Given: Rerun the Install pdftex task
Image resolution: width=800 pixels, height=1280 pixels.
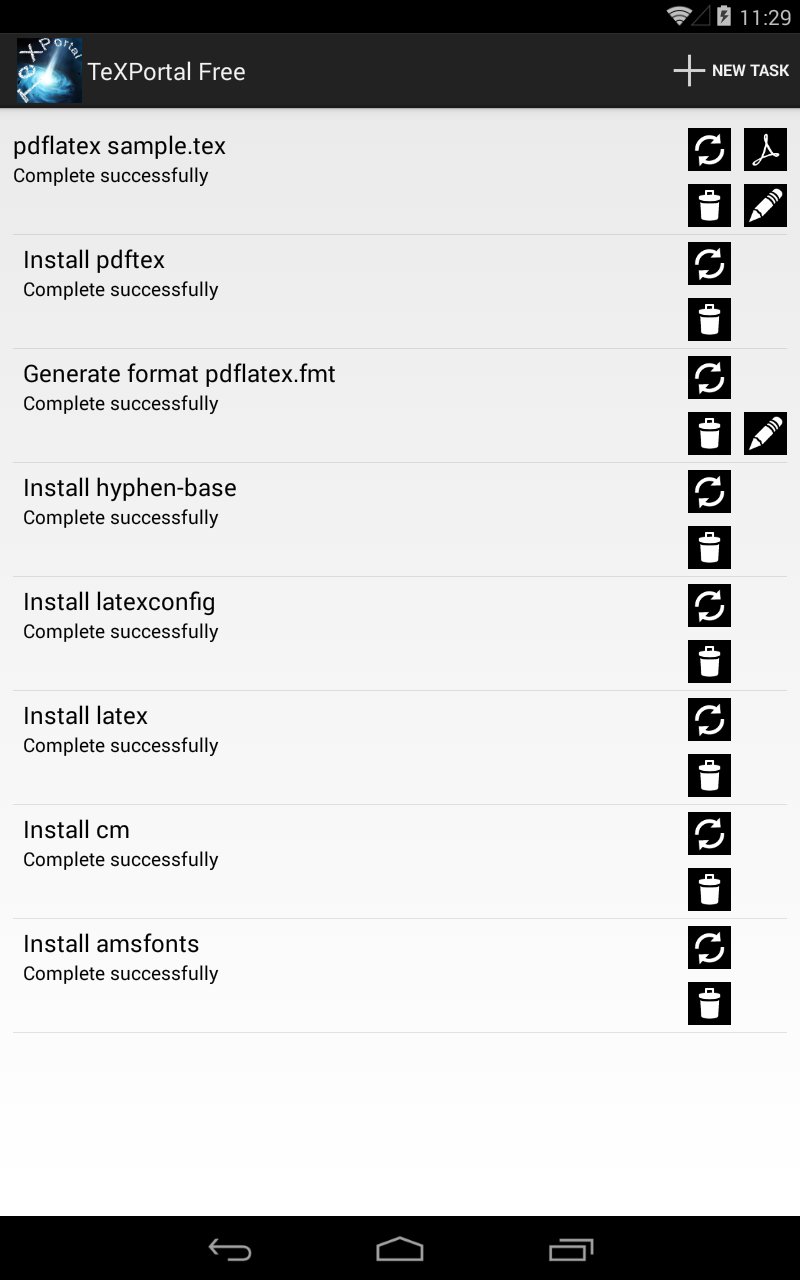Looking at the screenshot, I should point(709,264).
